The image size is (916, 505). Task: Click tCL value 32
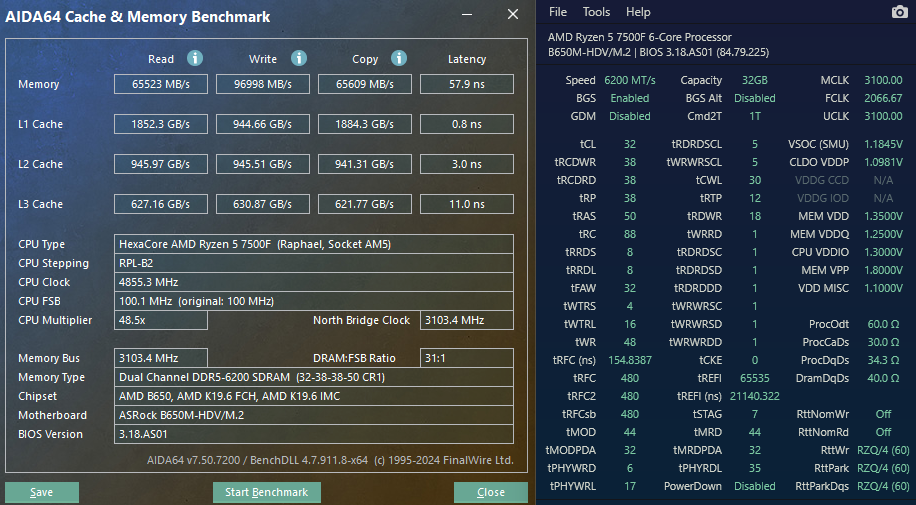(630, 144)
